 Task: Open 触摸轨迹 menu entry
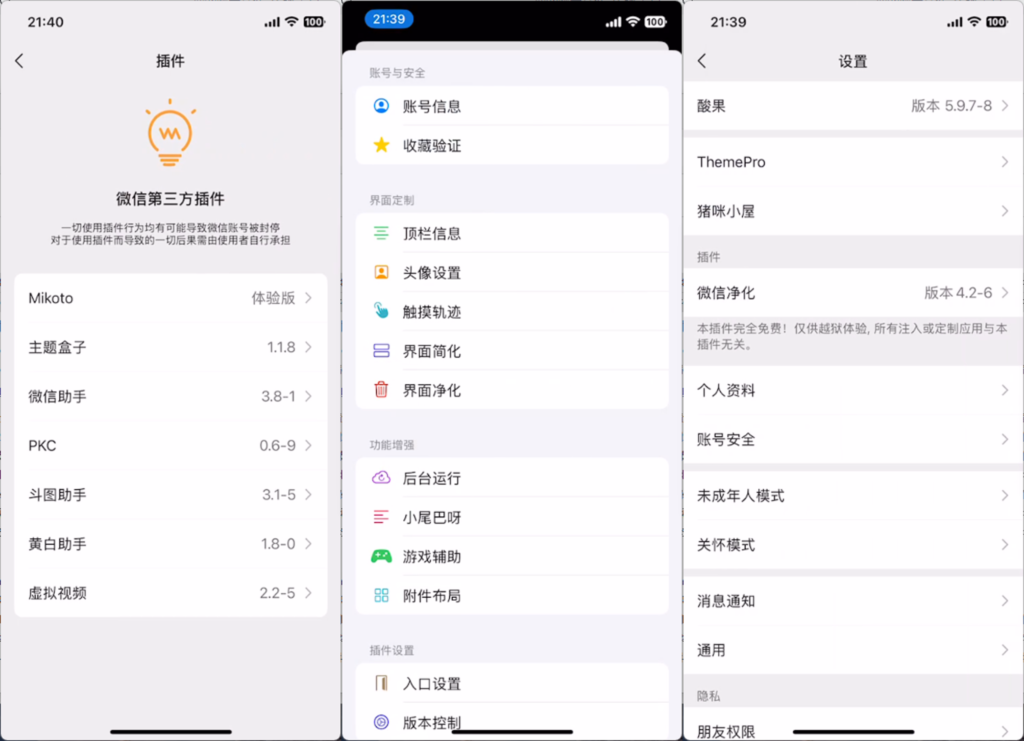[x=512, y=311]
